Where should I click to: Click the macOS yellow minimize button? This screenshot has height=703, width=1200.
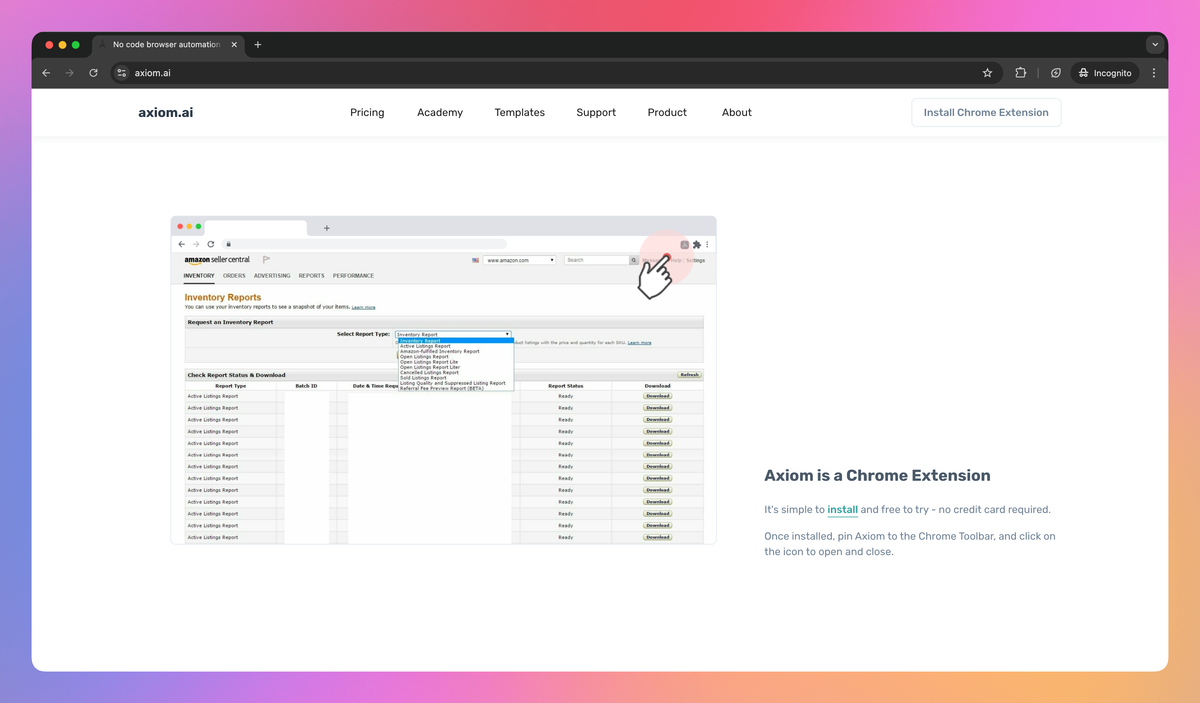tap(62, 45)
